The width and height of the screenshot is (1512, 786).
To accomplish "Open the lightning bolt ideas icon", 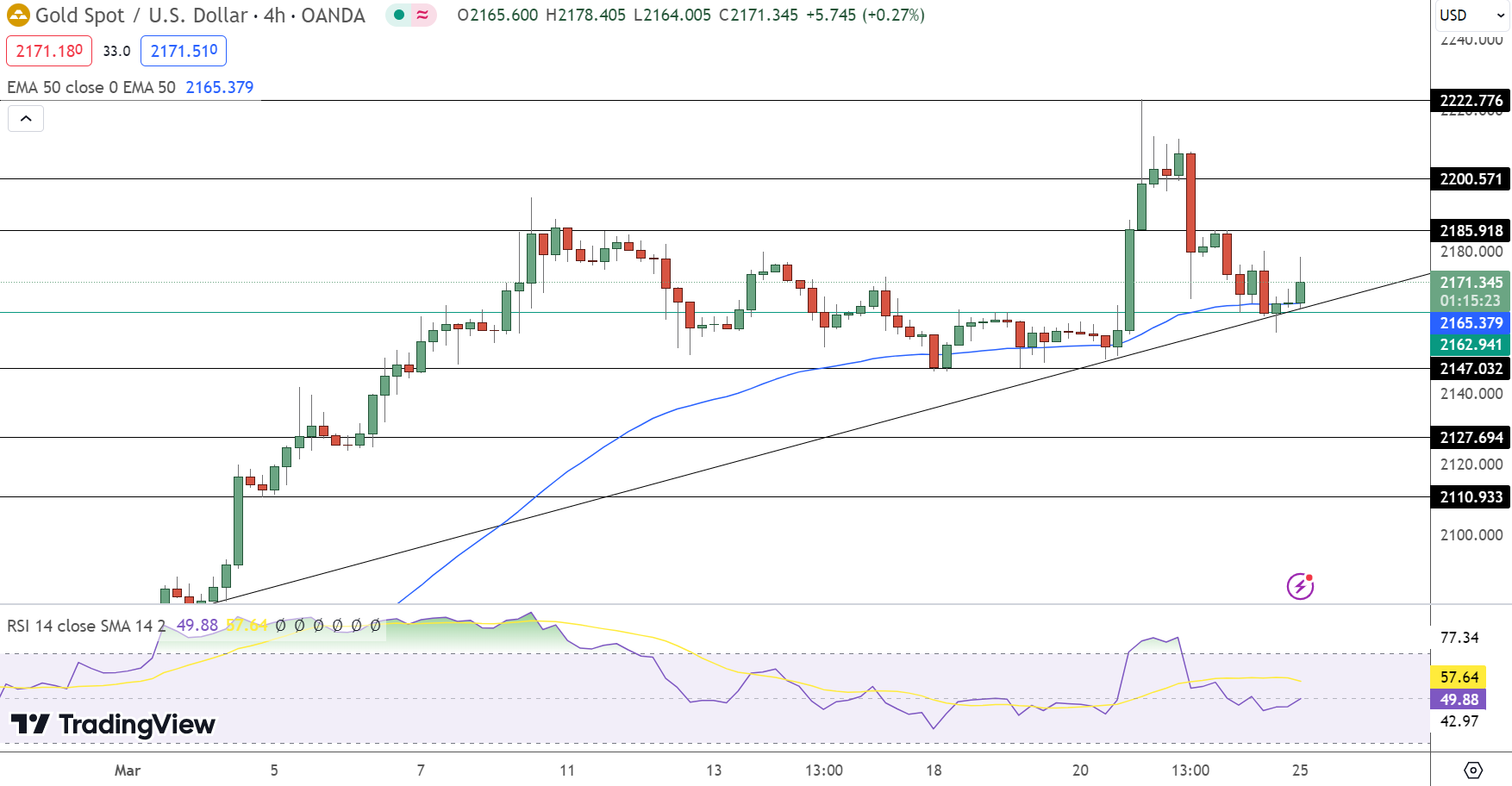I will pyautogui.click(x=1300, y=586).
